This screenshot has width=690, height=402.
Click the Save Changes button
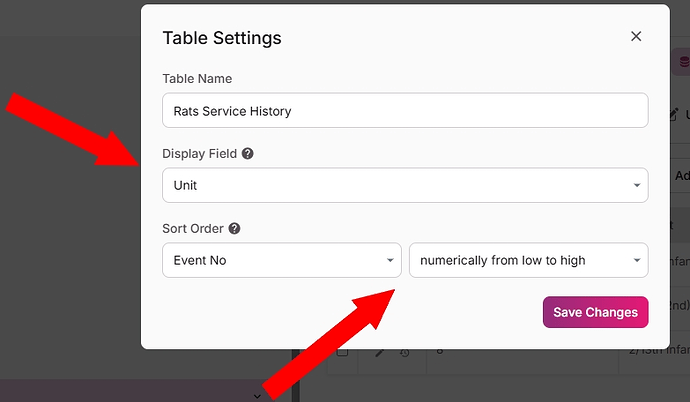pos(595,312)
